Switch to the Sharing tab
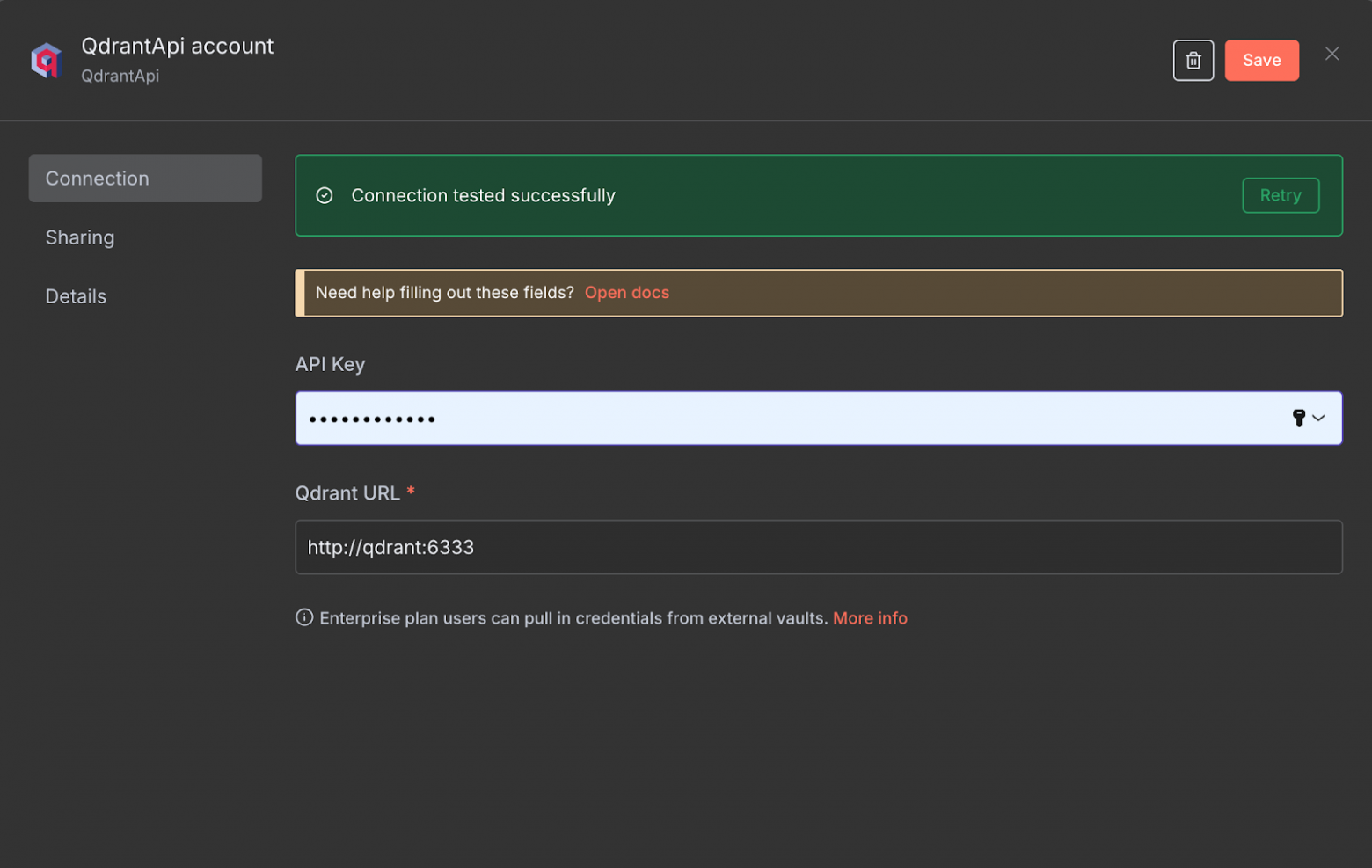 [80, 237]
